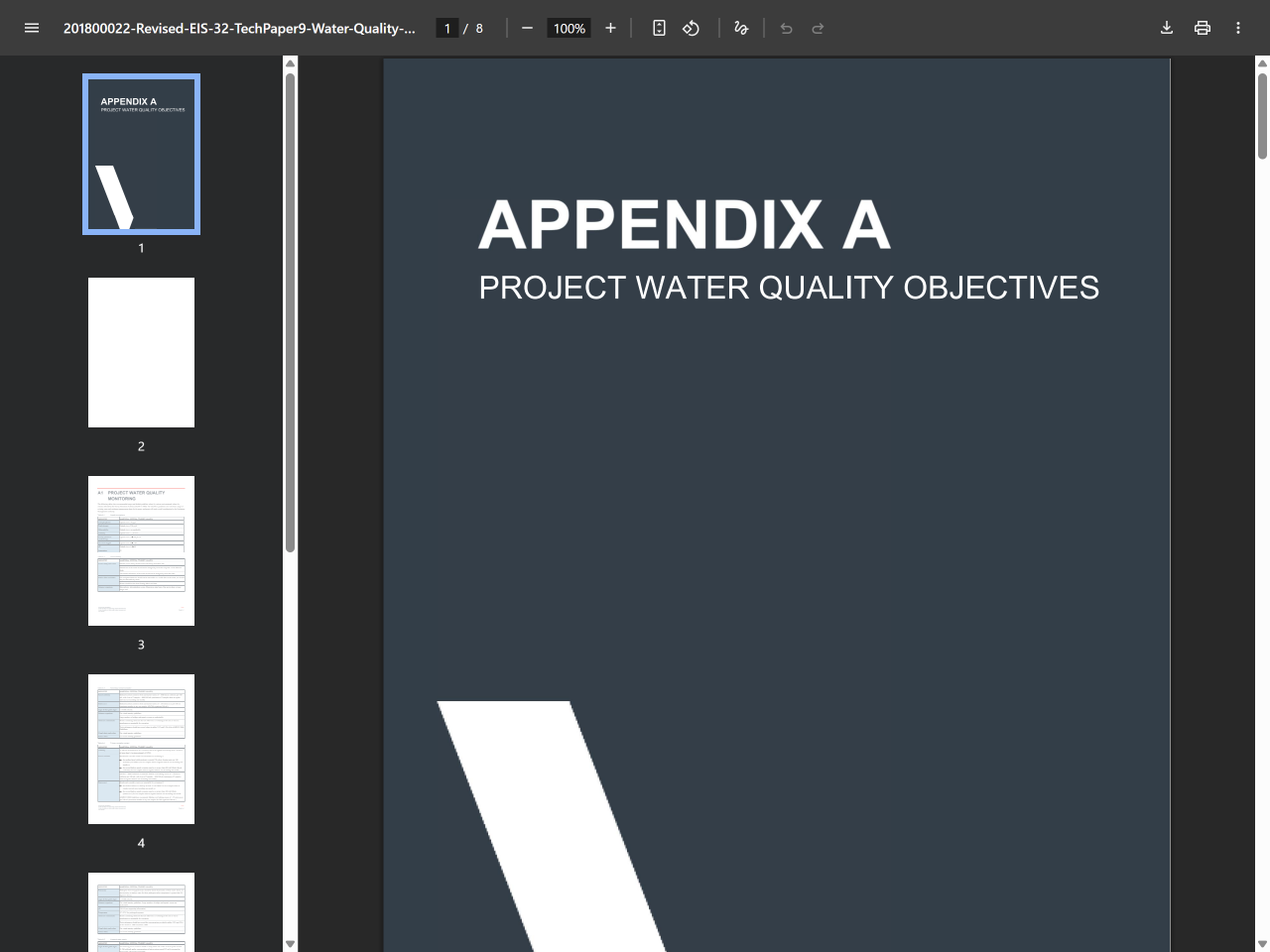The height and width of the screenshot is (952, 1270).
Task: Select blank page 2 thumbnail
Action: 141,352
